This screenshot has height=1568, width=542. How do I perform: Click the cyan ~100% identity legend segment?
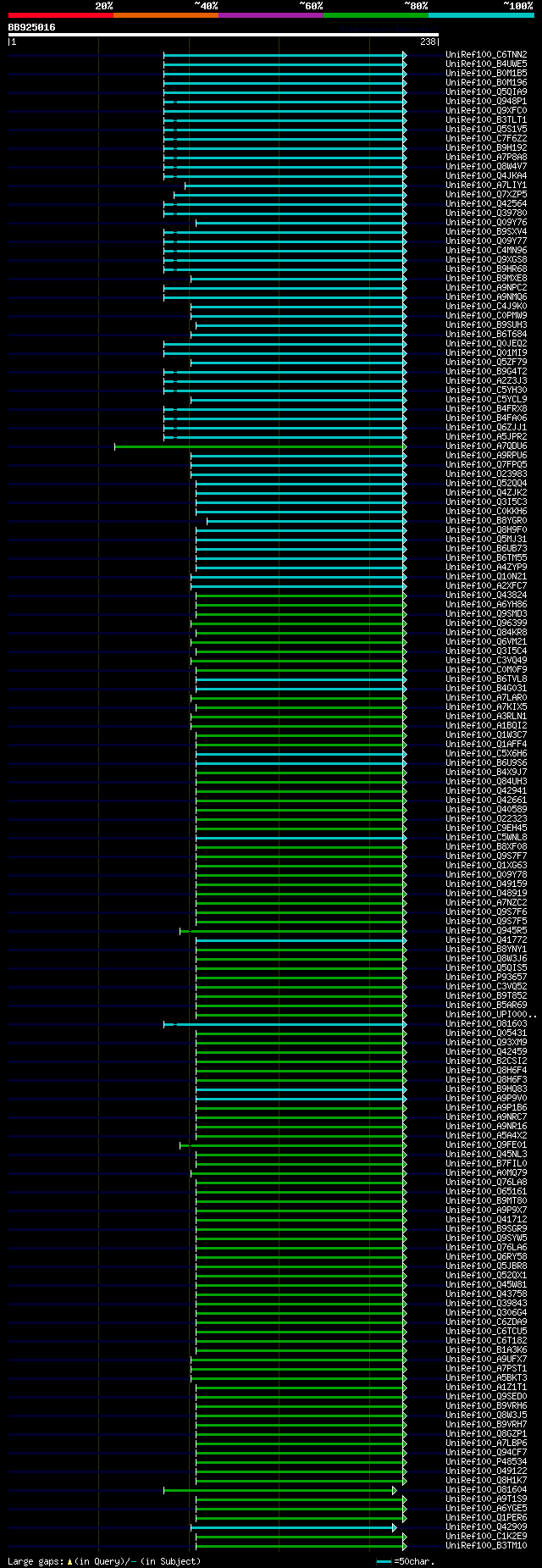click(x=481, y=14)
